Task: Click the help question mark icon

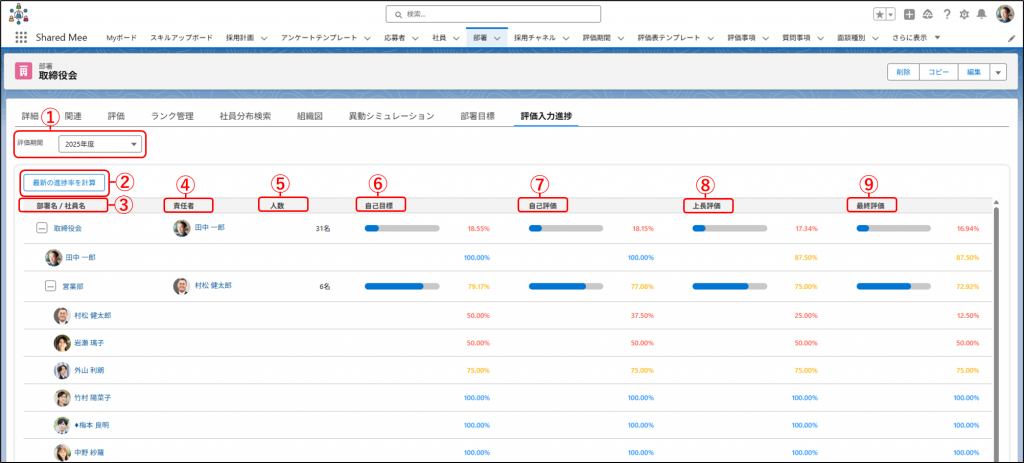Action: click(945, 15)
